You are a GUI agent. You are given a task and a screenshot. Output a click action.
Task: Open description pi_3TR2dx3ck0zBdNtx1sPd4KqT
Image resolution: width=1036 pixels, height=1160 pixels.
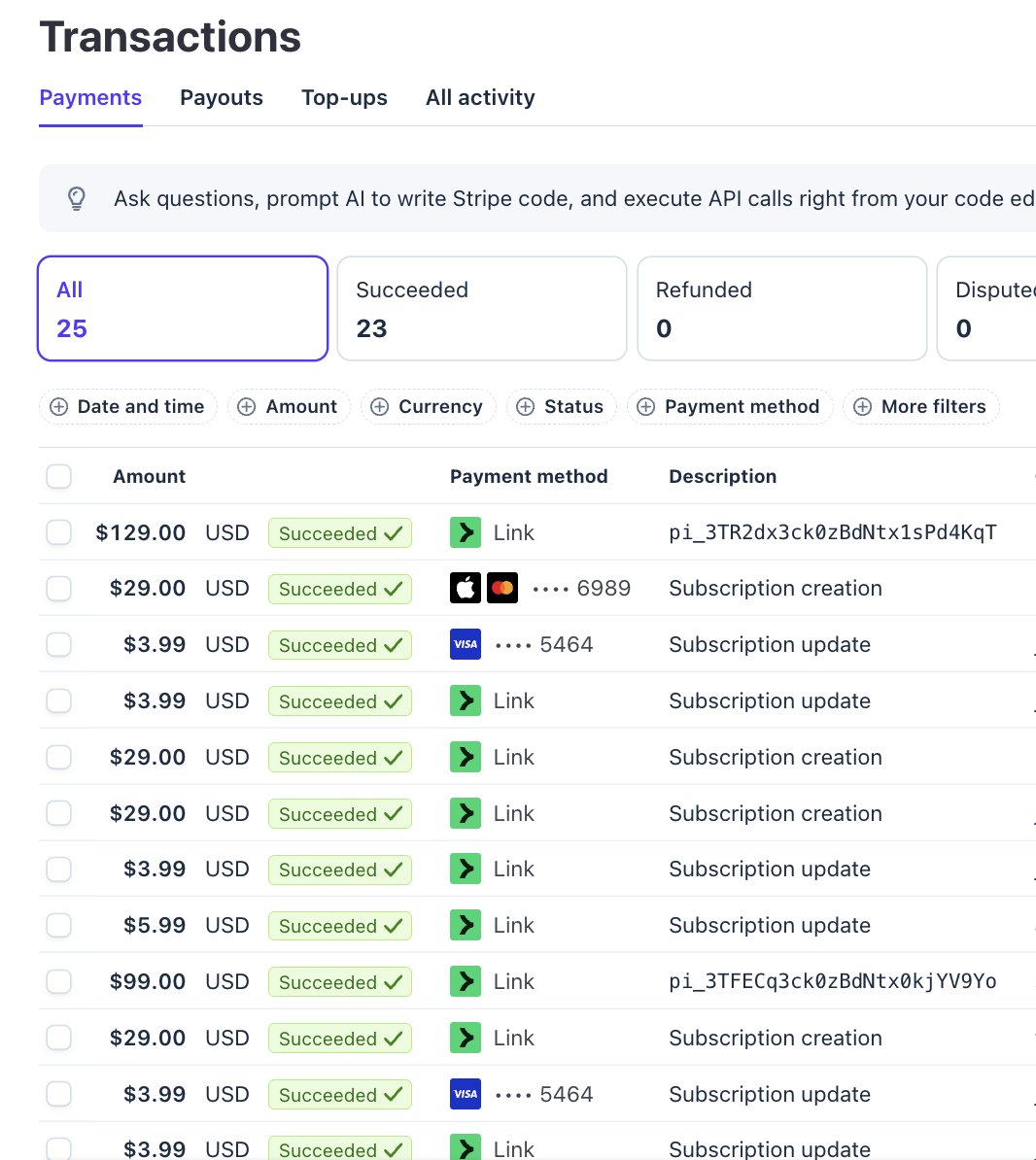tap(833, 532)
